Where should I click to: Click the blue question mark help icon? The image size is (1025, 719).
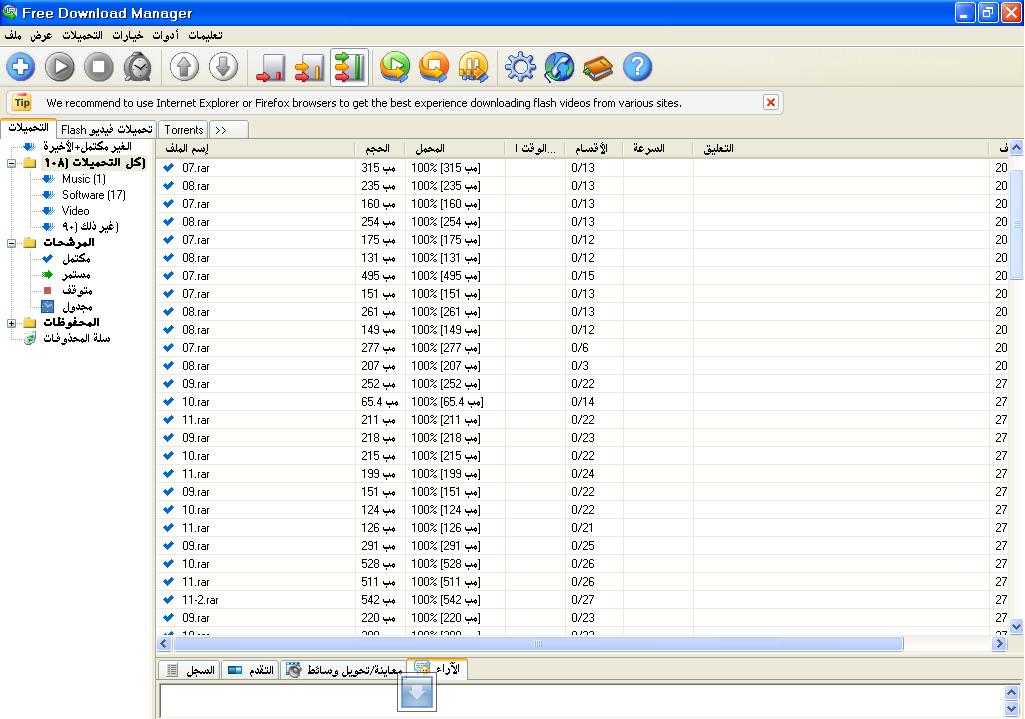pos(637,67)
